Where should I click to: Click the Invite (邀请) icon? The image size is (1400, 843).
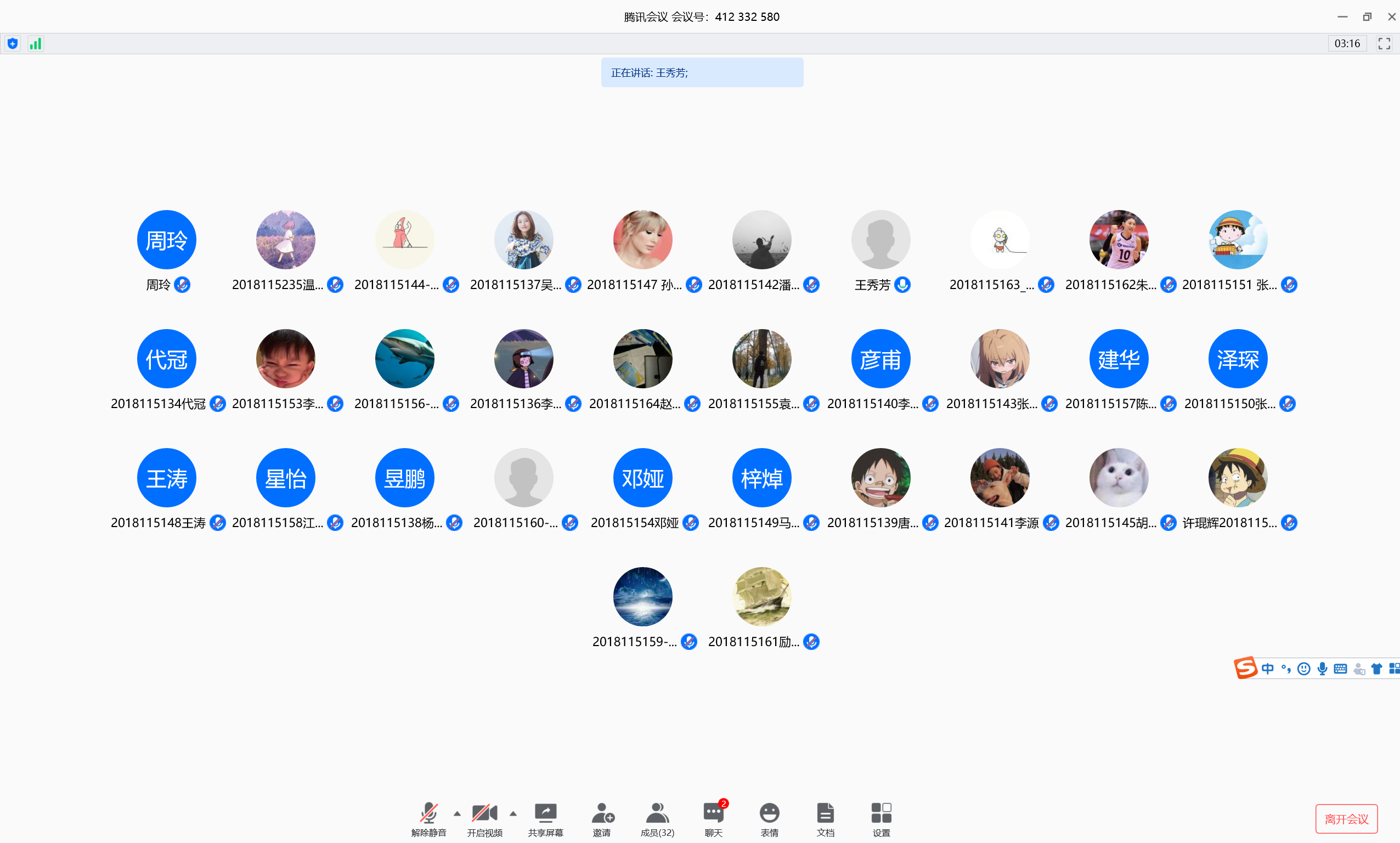(x=602, y=813)
